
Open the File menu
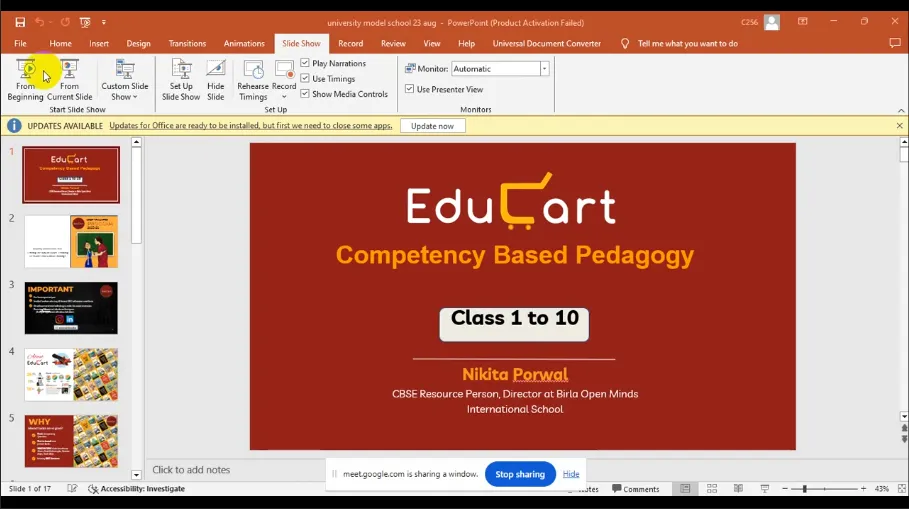coord(20,43)
